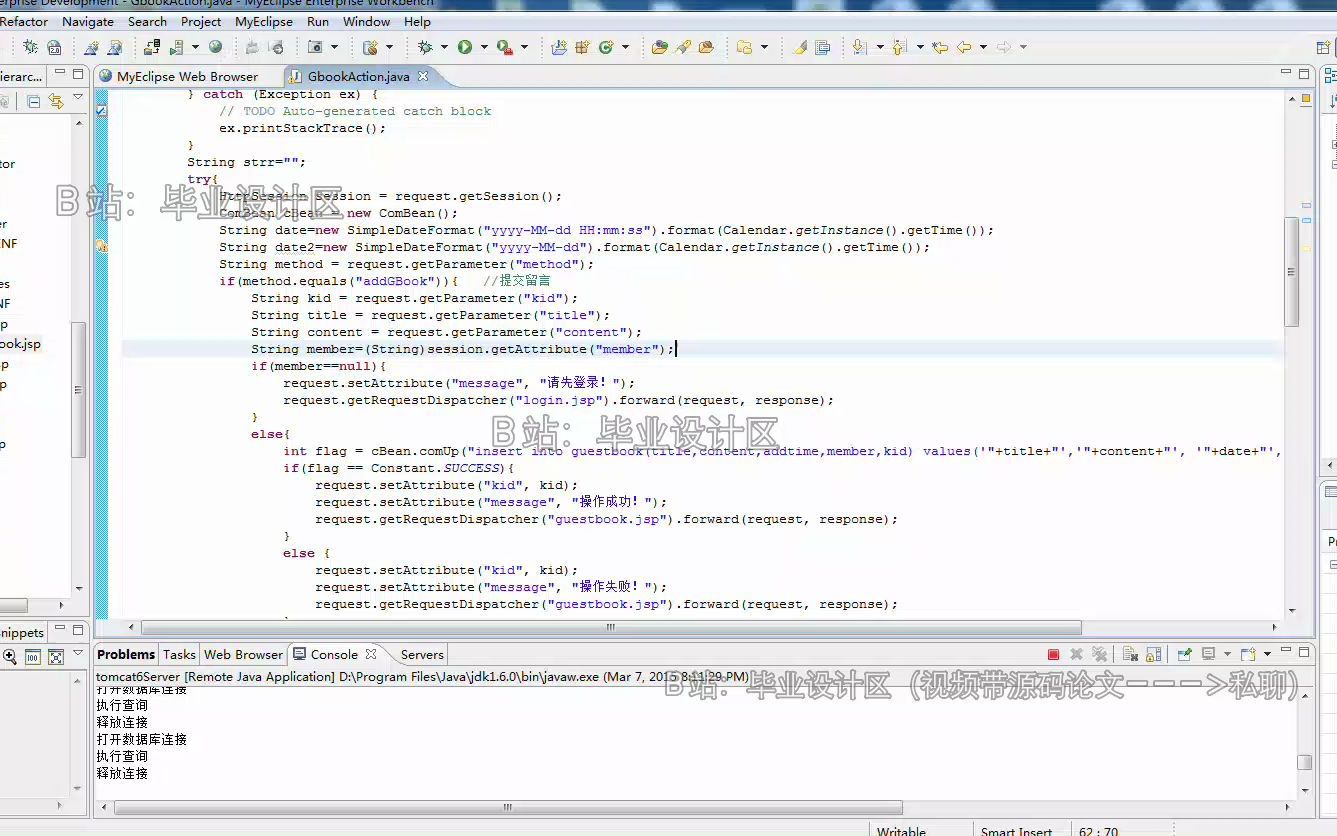Viewport: 1337px width, 836px height.
Task: Click the console vertical scrollbar thumb
Action: pyautogui.click(x=1305, y=762)
